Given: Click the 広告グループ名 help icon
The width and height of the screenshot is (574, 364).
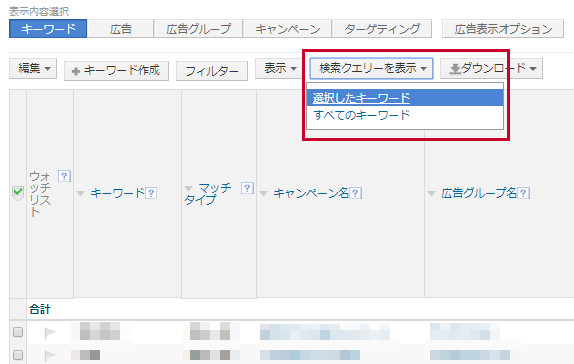Looking at the screenshot, I should click(523, 193).
